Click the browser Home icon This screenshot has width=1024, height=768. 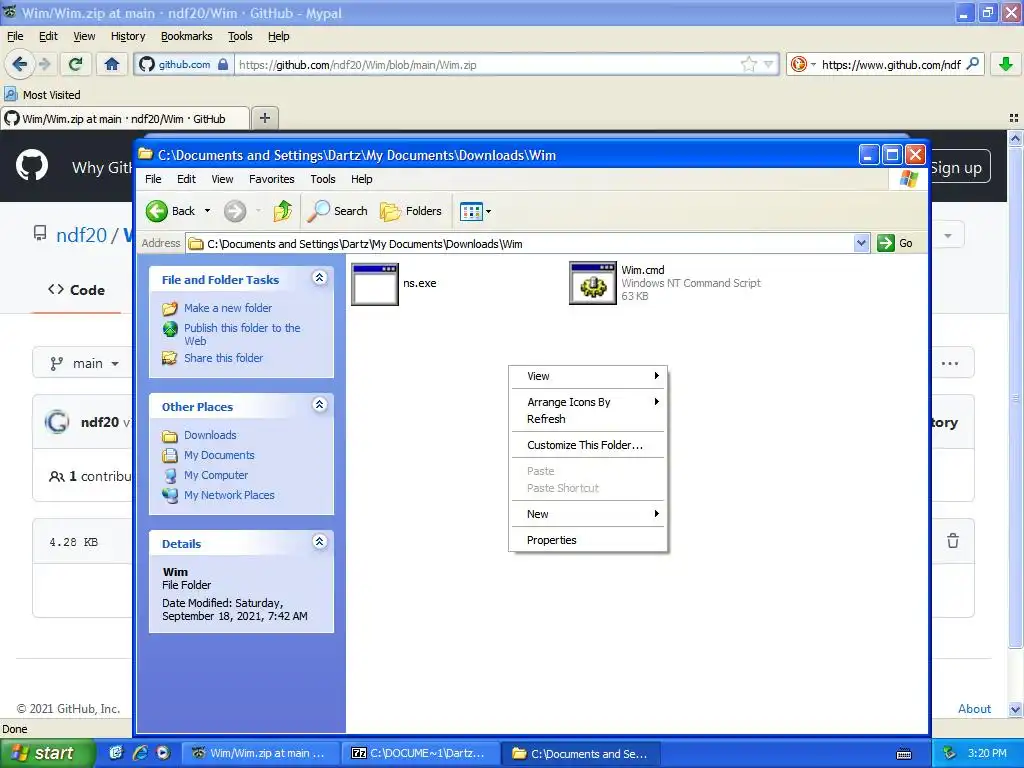[x=112, y=64]
